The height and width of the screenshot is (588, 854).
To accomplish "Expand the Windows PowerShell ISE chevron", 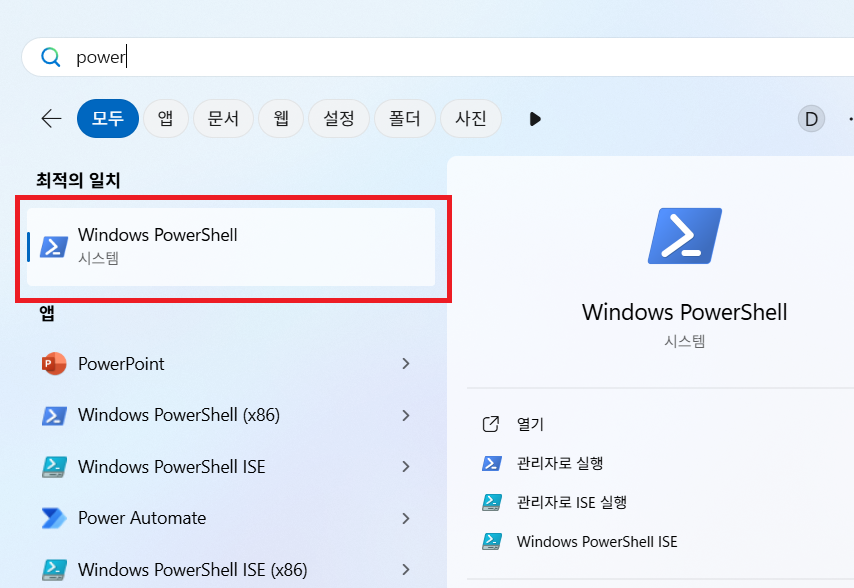I will (x=406, y=467).
